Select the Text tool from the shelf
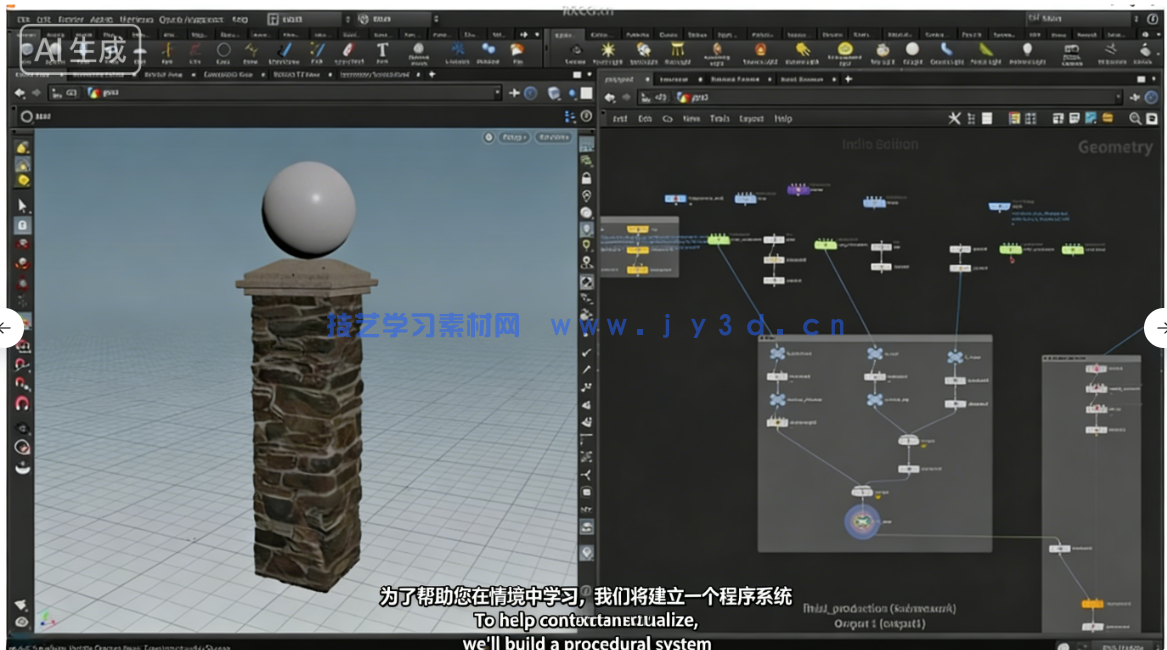This screenshot has width=1167, height=650. click(x=384, y=49)
